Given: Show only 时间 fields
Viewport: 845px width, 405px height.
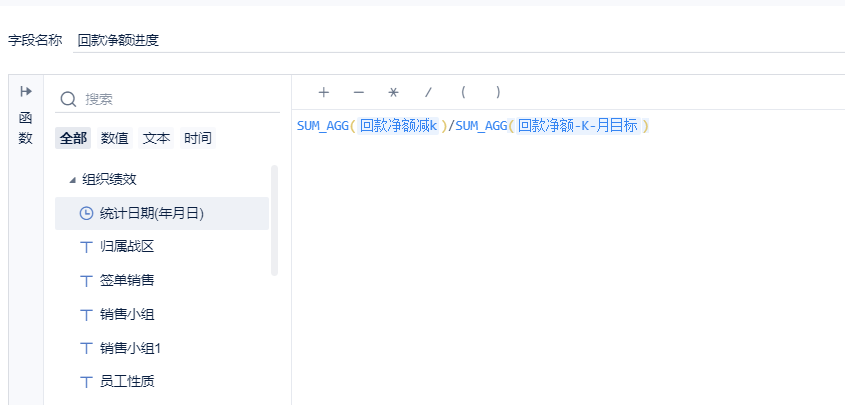Looking at the screenshot, I should coord(197,138).
